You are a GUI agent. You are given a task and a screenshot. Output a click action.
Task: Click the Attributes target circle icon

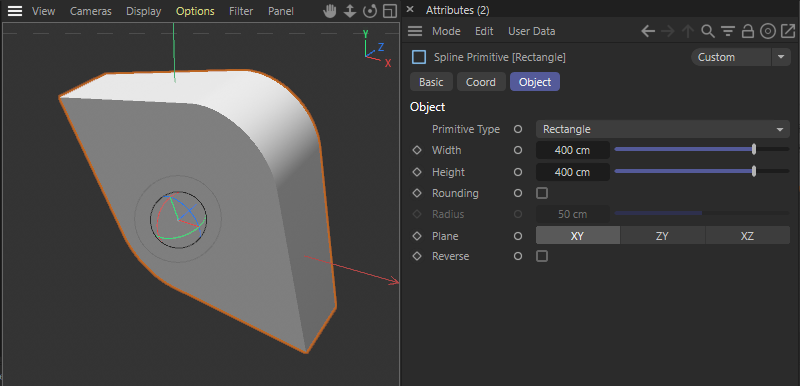click(x=768, y=31)
